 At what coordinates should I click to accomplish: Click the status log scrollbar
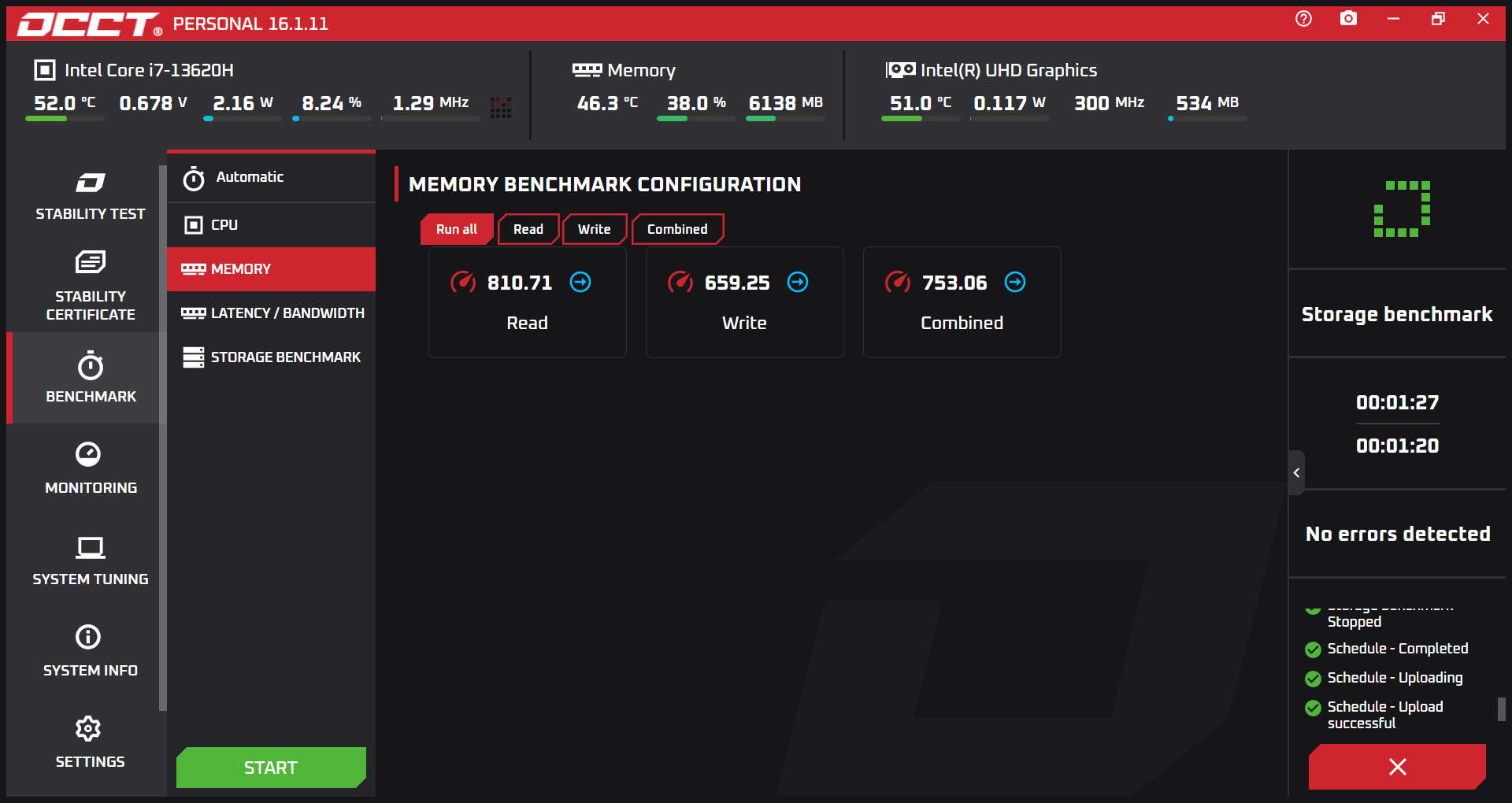[x=1502, y=709]
